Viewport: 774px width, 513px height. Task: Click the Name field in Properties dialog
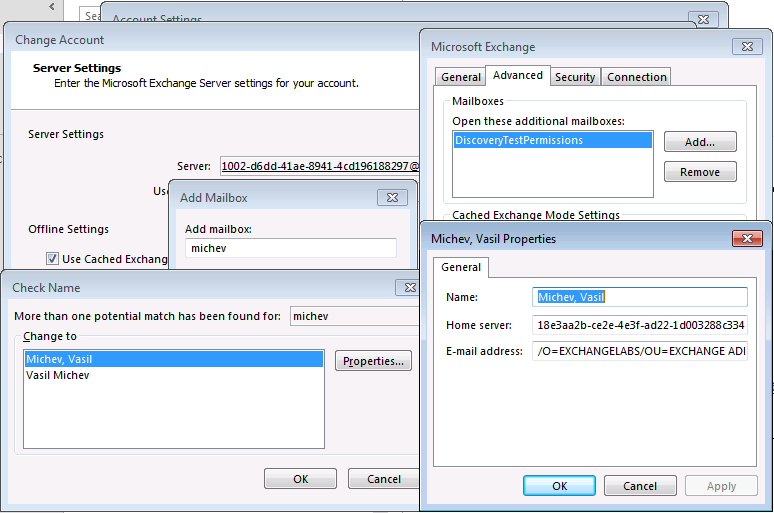click(640, 297)
